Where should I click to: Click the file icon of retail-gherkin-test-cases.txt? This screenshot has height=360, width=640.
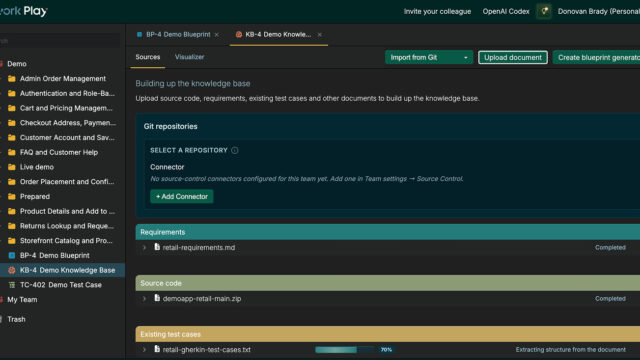(x=157, y=349)
